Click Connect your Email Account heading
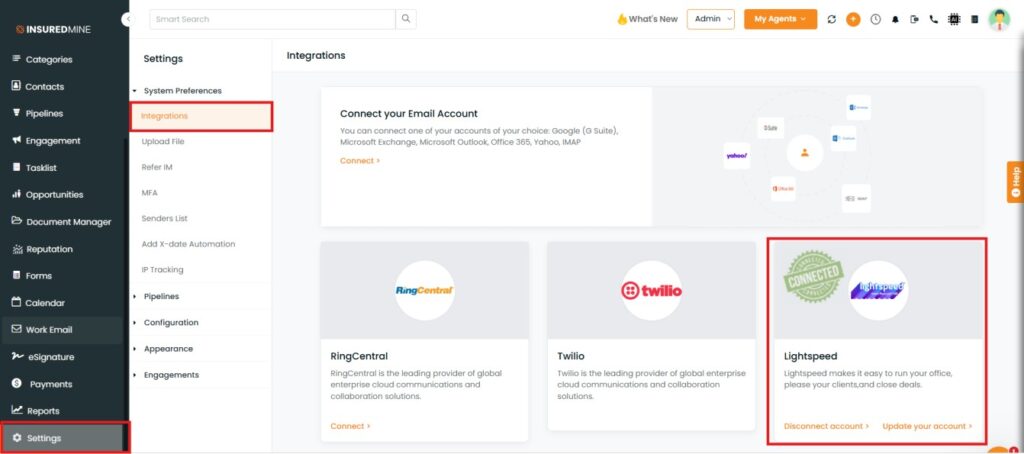The image size is (1024, 454). (x=409, y=114)
